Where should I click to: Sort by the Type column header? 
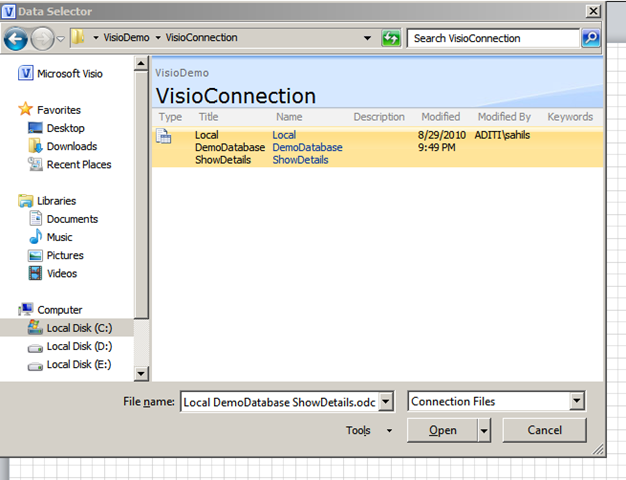click(x=170, y=117)
